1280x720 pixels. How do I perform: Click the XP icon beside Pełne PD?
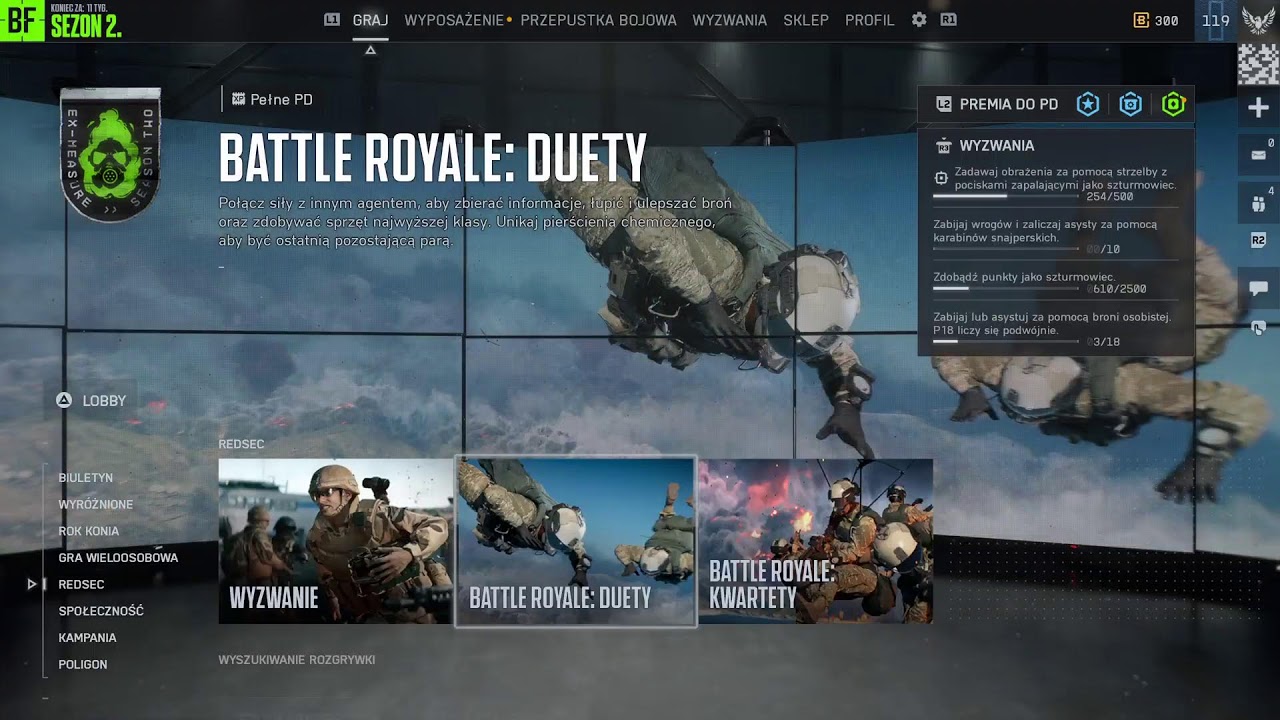coord(238,99)
